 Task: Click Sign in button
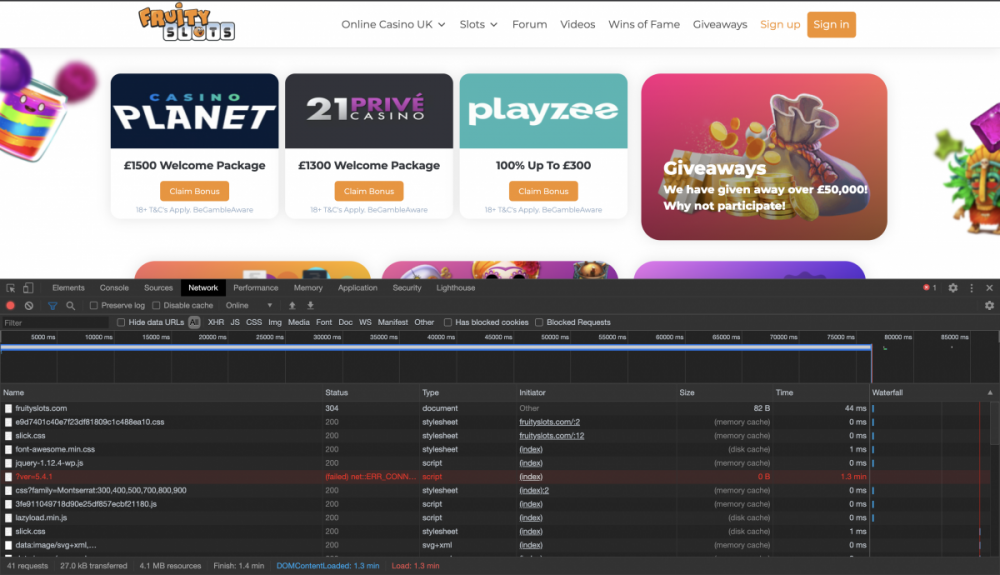(831, 24)
